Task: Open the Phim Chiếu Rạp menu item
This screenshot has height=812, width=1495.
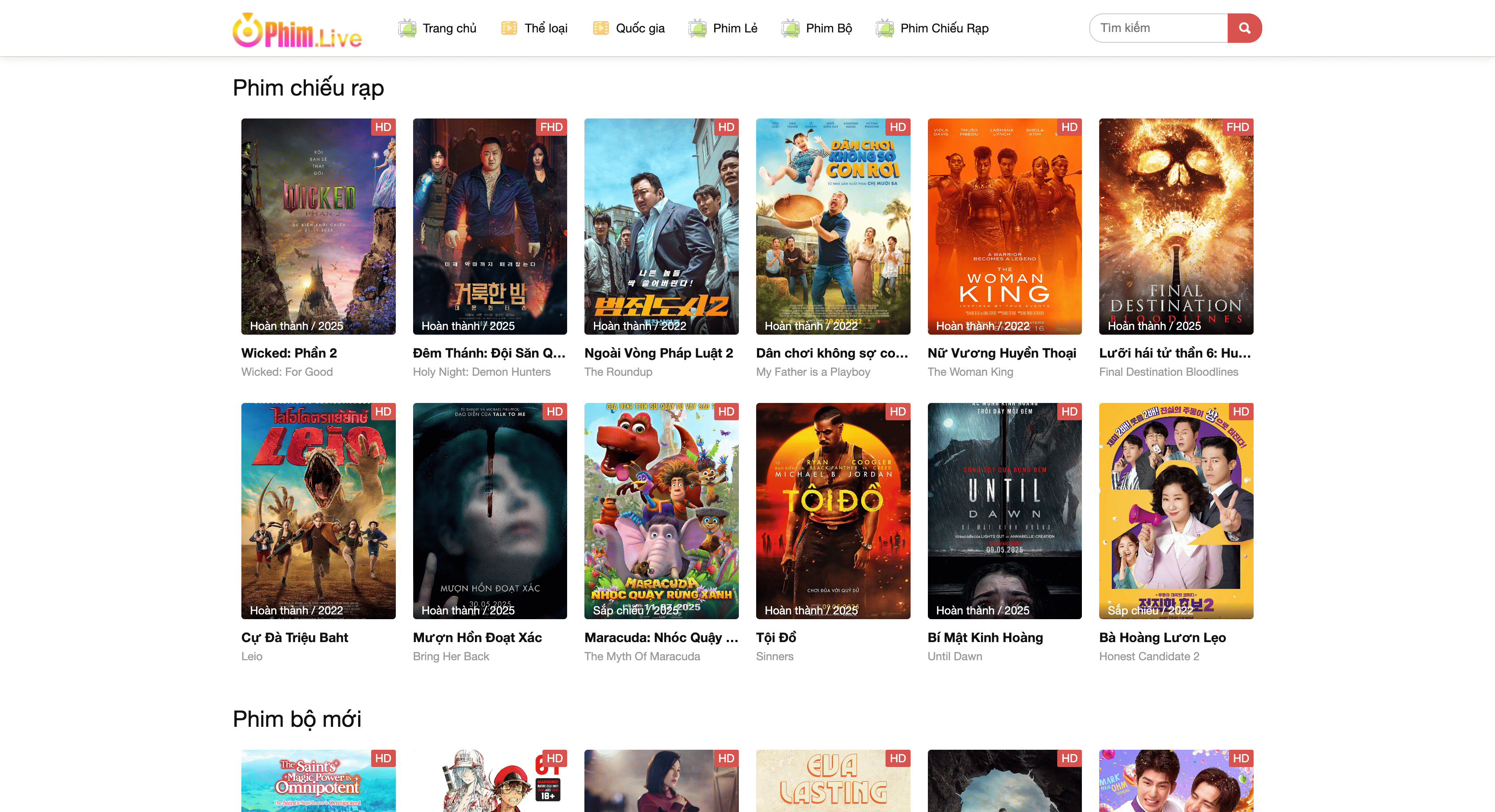Action: coord(944,28)
